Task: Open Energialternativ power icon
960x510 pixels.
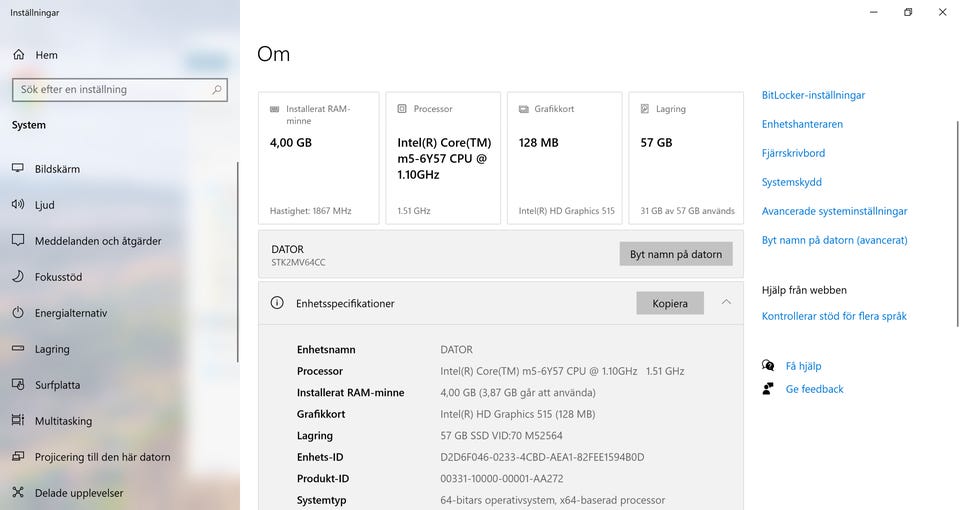Action: [18, 313]
